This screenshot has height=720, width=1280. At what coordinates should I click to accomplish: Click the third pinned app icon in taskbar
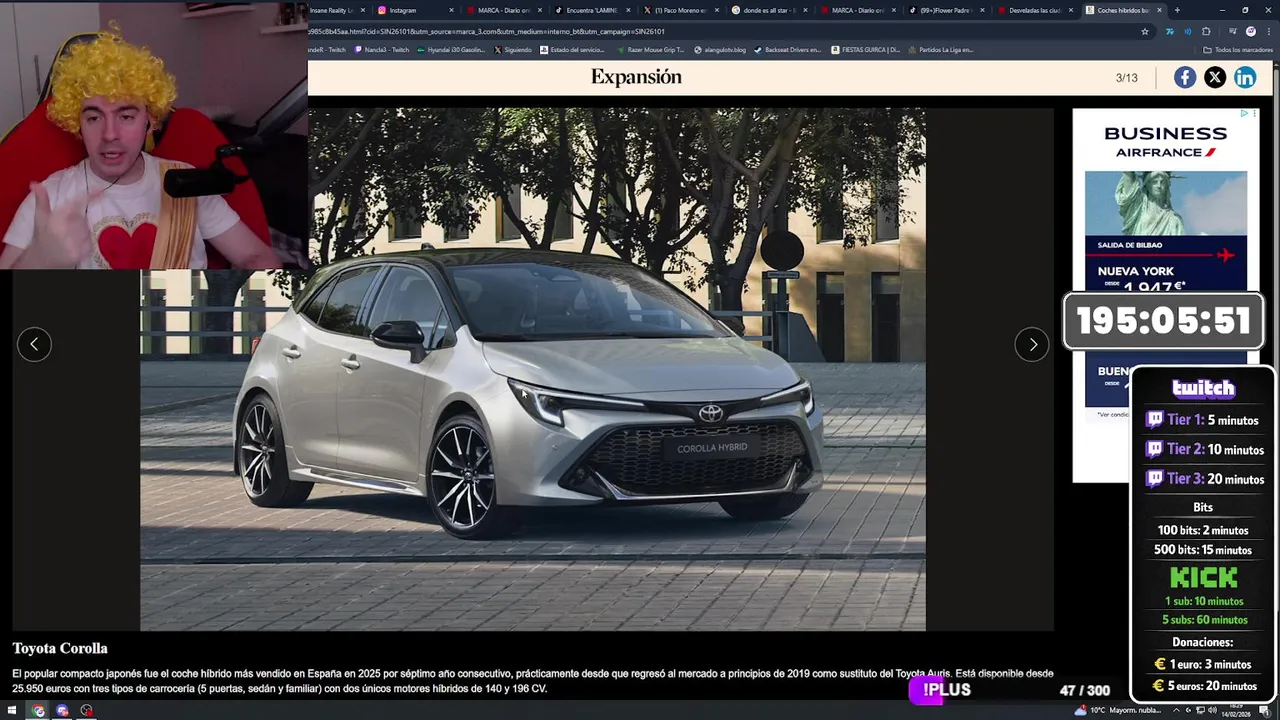pos(87,710)
